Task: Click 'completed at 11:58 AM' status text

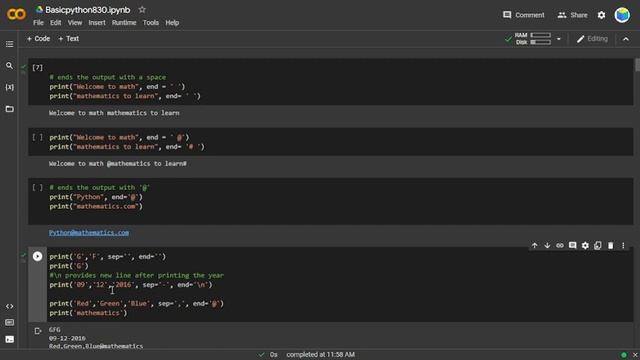Action: click(320, 355)
